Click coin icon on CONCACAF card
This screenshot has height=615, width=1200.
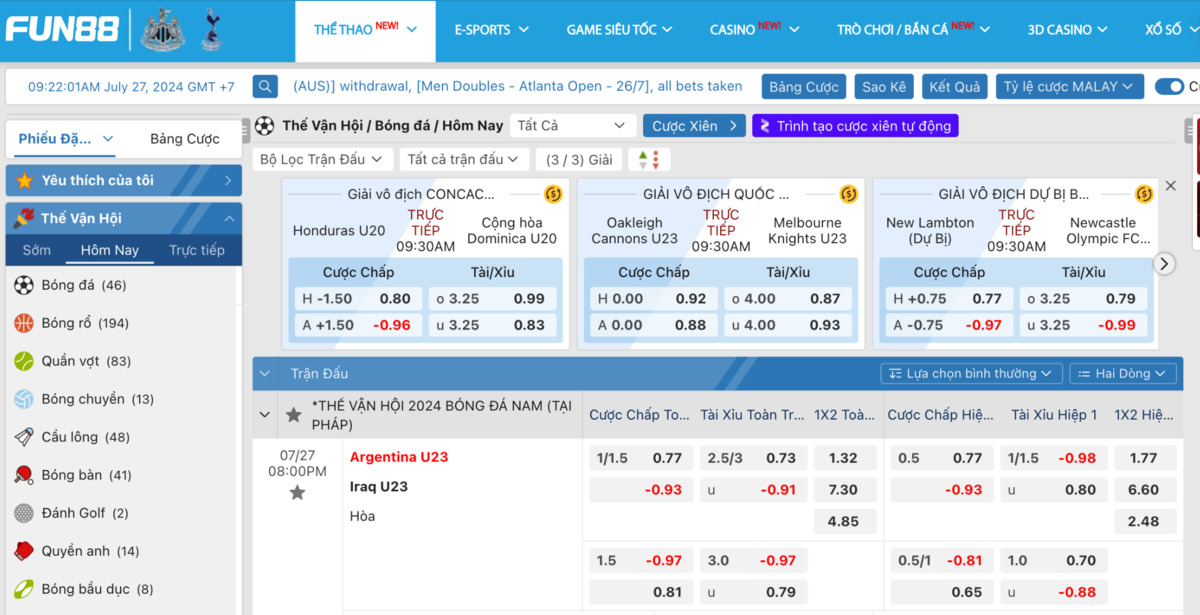coord(553,194)
